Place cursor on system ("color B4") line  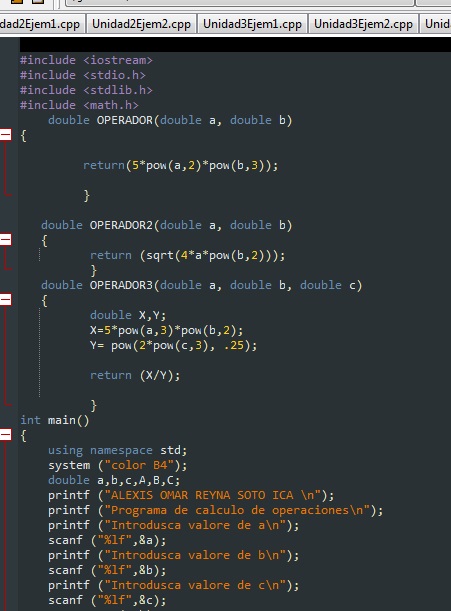point(117,465)
